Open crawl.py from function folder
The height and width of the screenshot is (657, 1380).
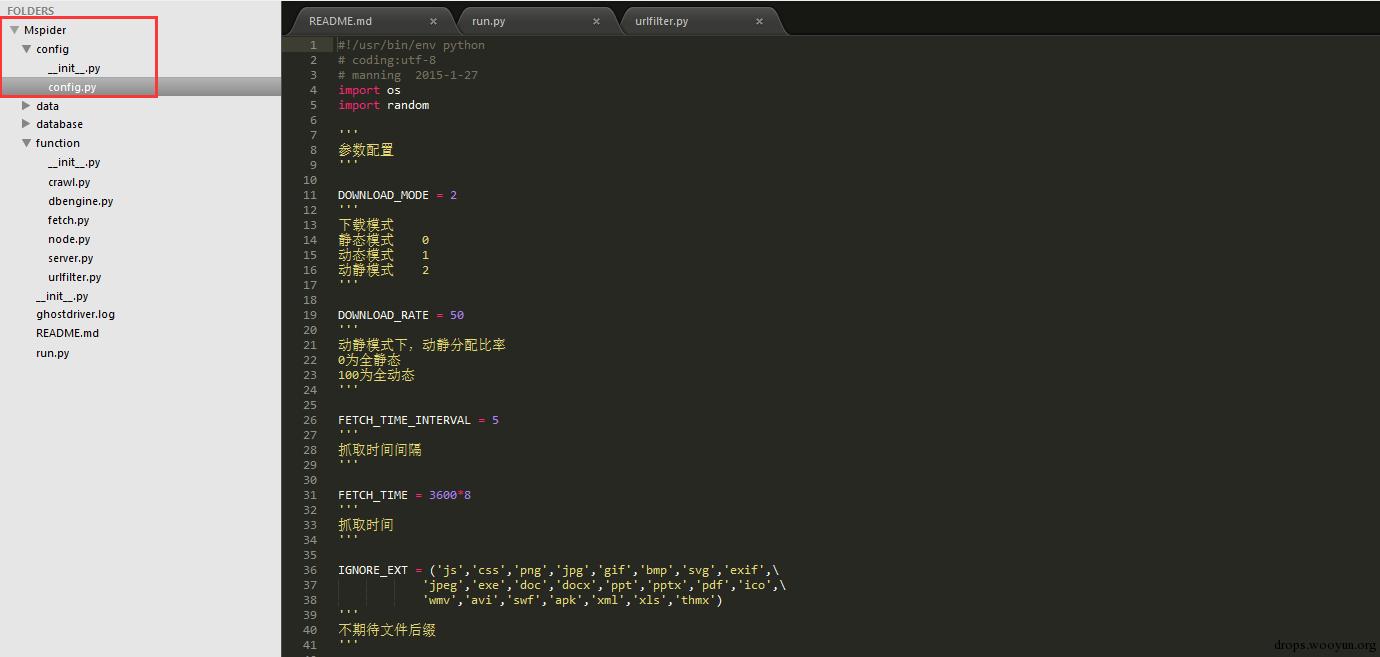coord(69,182)
